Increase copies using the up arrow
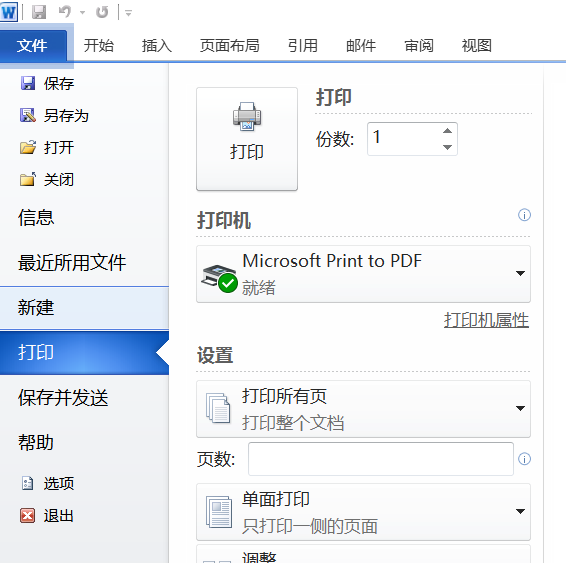The image size is (566, 563). click(448, 131)
